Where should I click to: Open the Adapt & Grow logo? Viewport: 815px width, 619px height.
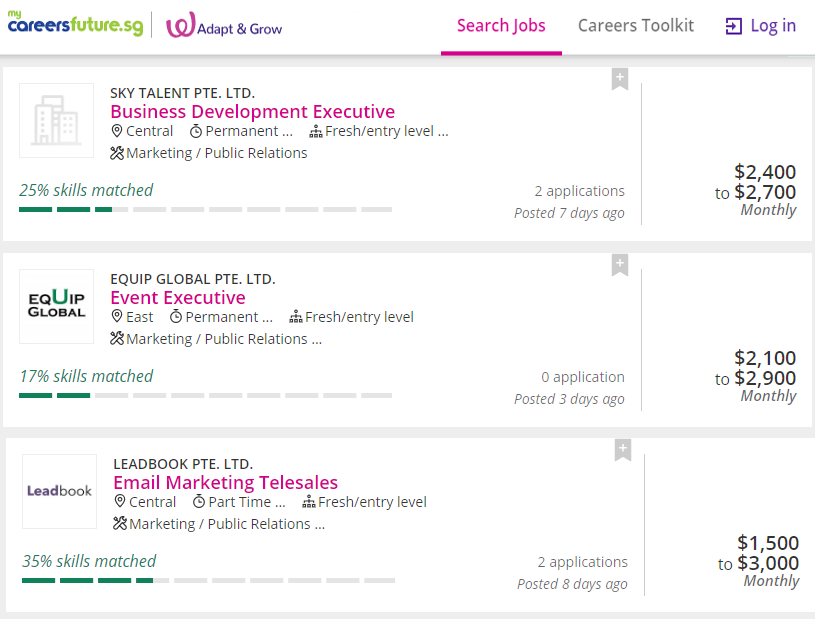click(x=224, y=26)
